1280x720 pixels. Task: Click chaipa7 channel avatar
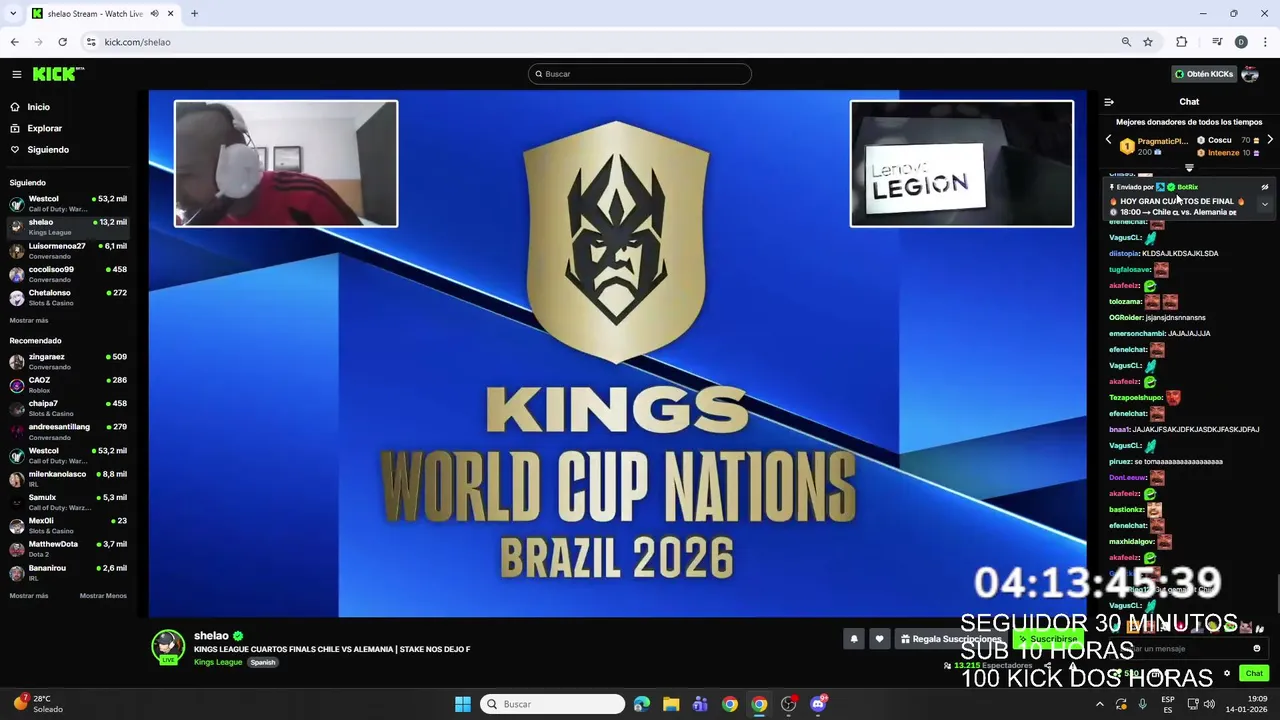16,408
